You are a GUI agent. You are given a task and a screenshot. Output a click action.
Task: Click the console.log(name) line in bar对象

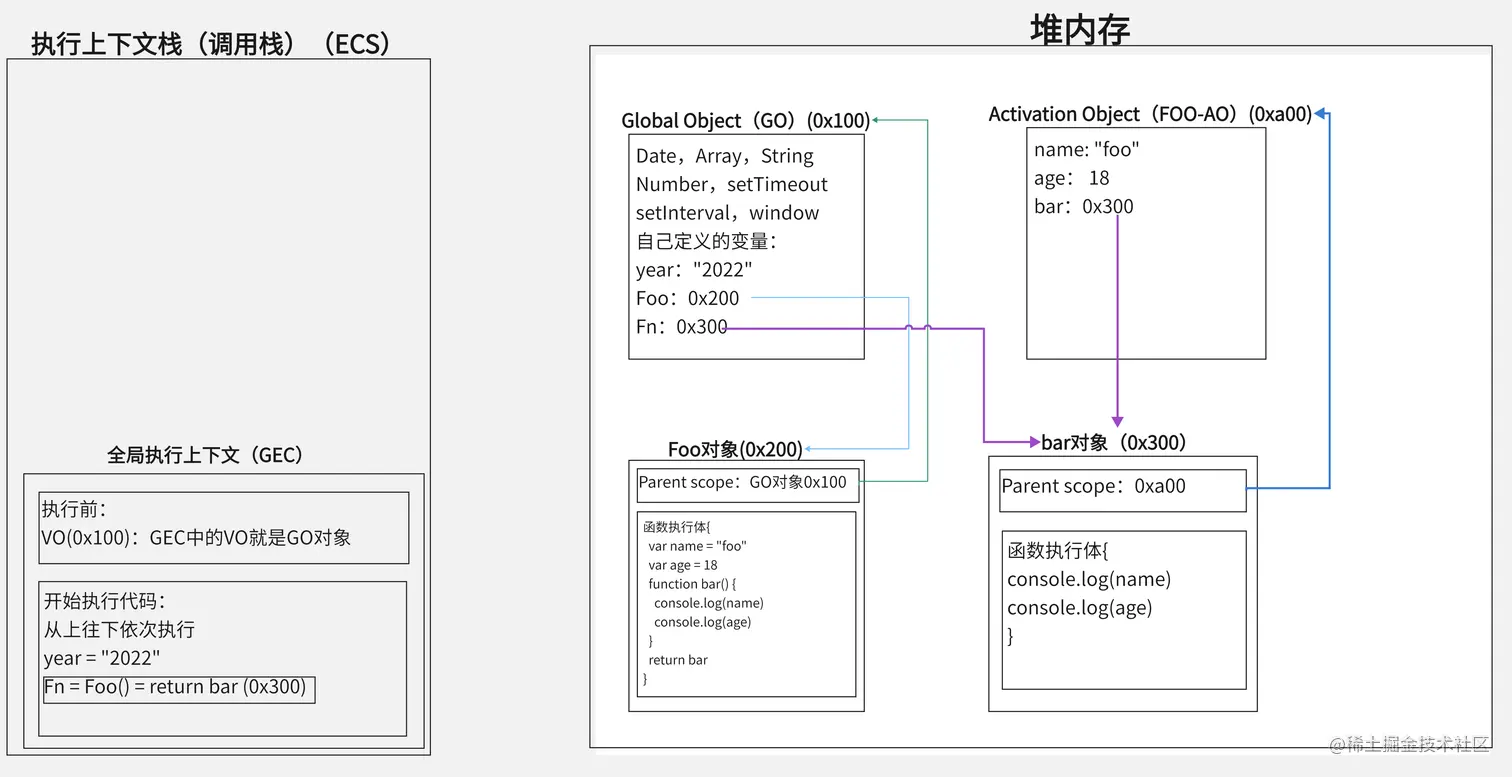coord(1089,579)
